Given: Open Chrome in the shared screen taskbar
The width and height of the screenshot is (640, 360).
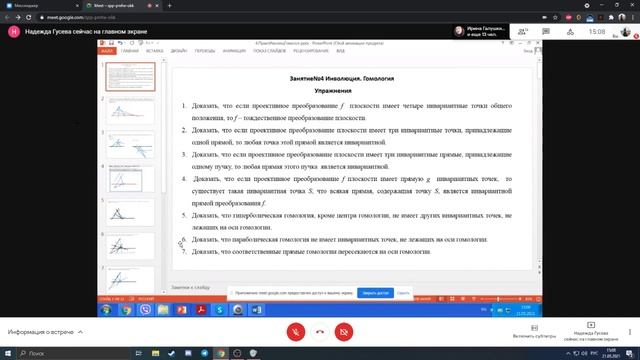Looking at the screenshot, I should (126, 310).
